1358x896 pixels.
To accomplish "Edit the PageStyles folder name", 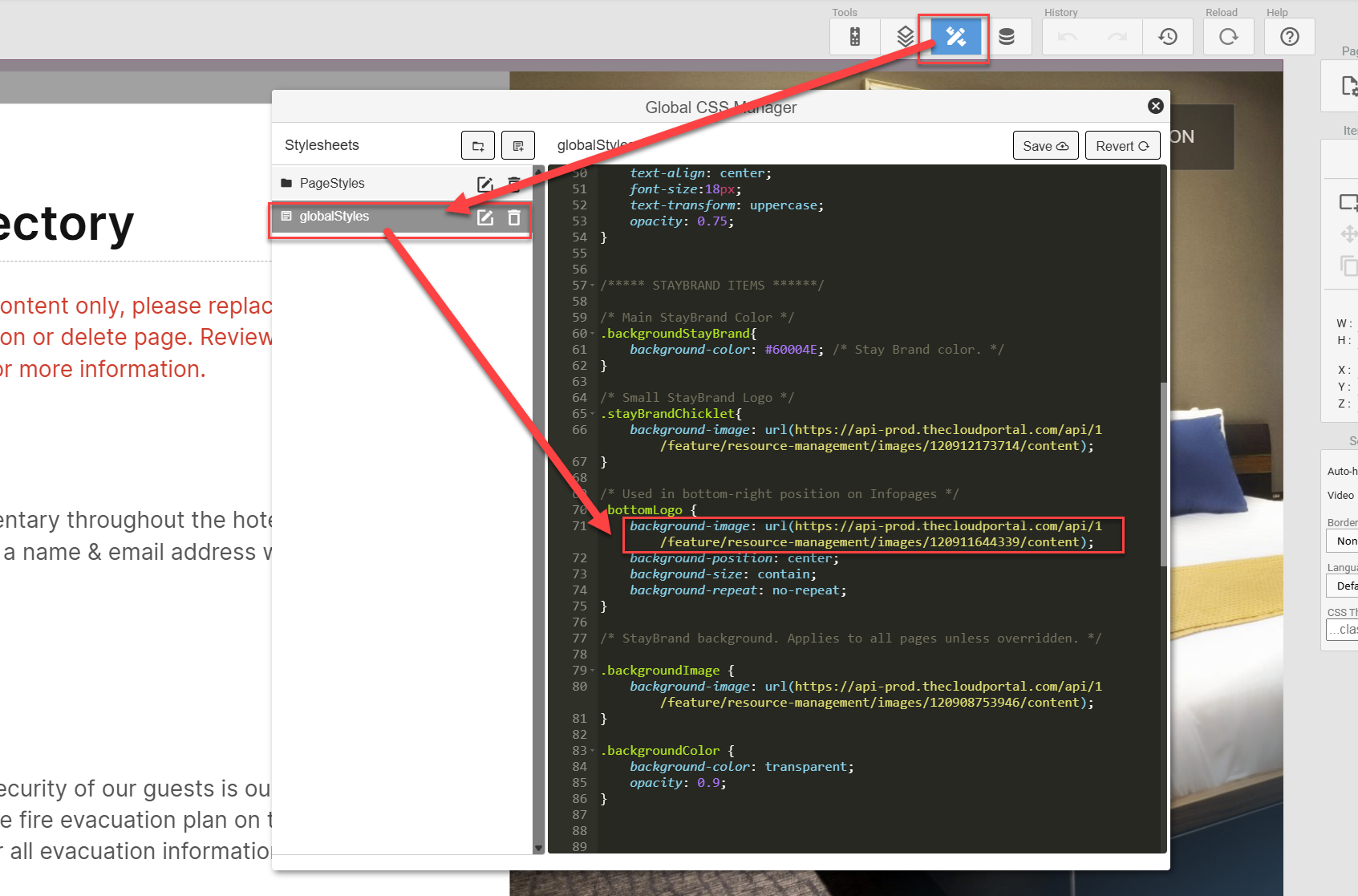I will point(485,184).
